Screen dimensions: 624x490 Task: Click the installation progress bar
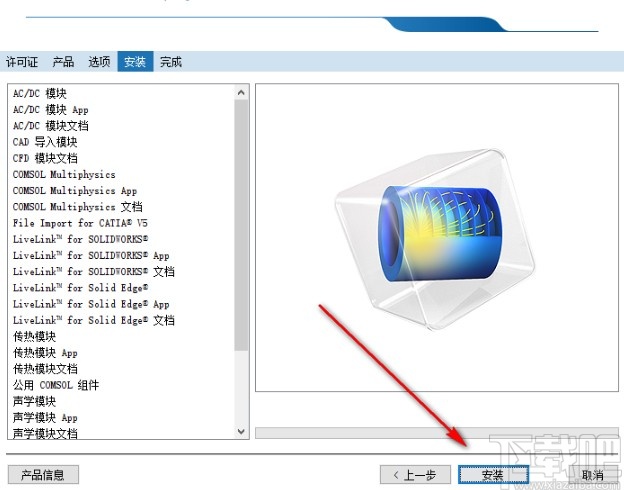437,433
